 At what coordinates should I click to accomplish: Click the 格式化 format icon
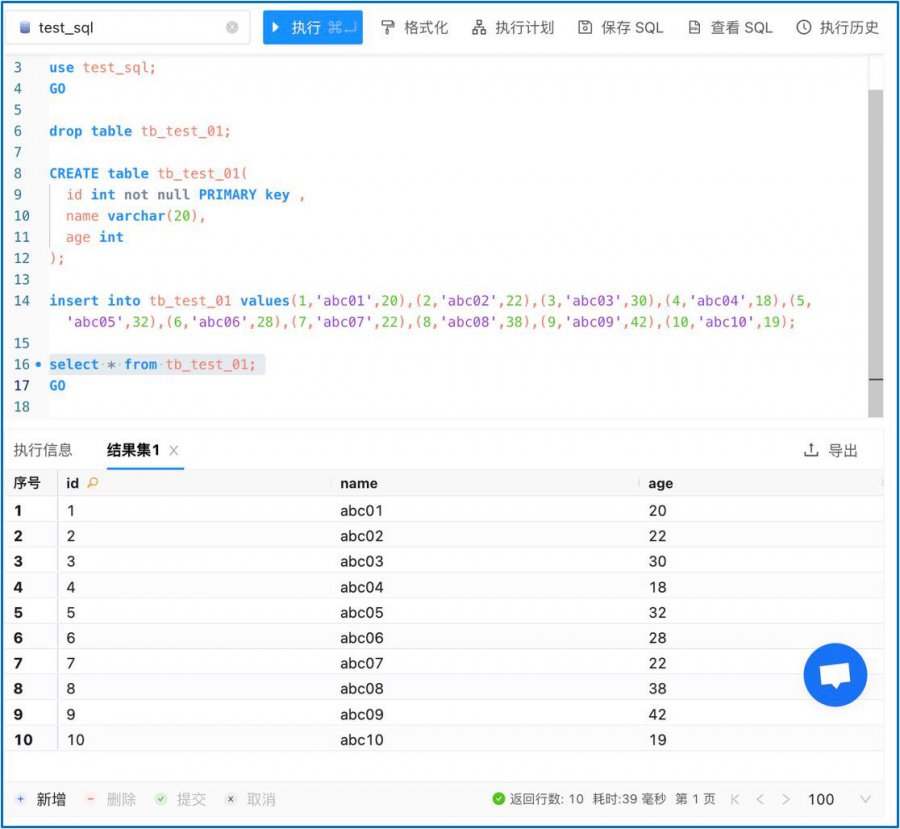coord(388,28)
